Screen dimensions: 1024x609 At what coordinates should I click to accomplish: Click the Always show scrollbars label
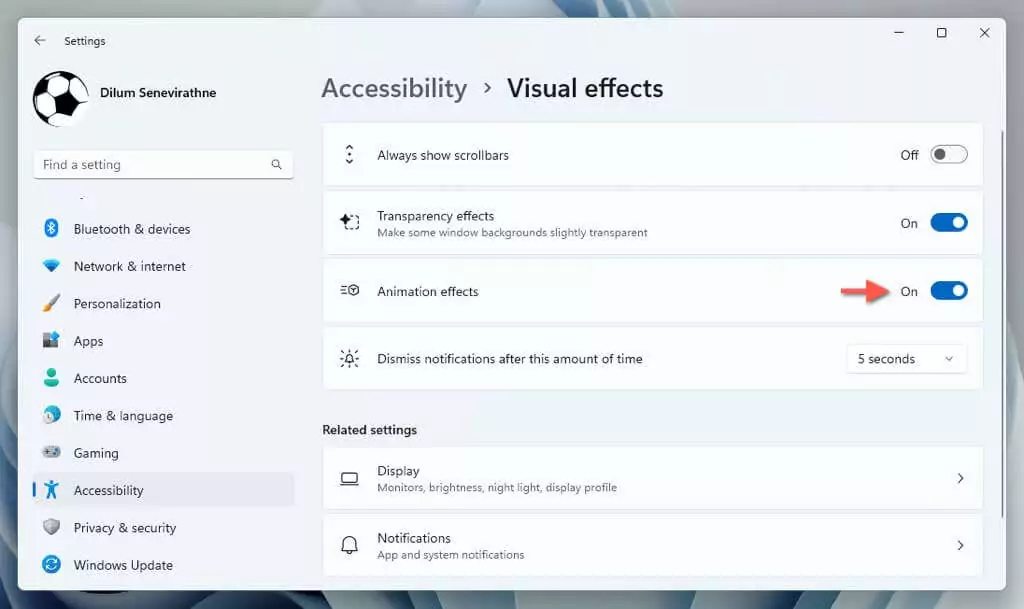(443, 155)
